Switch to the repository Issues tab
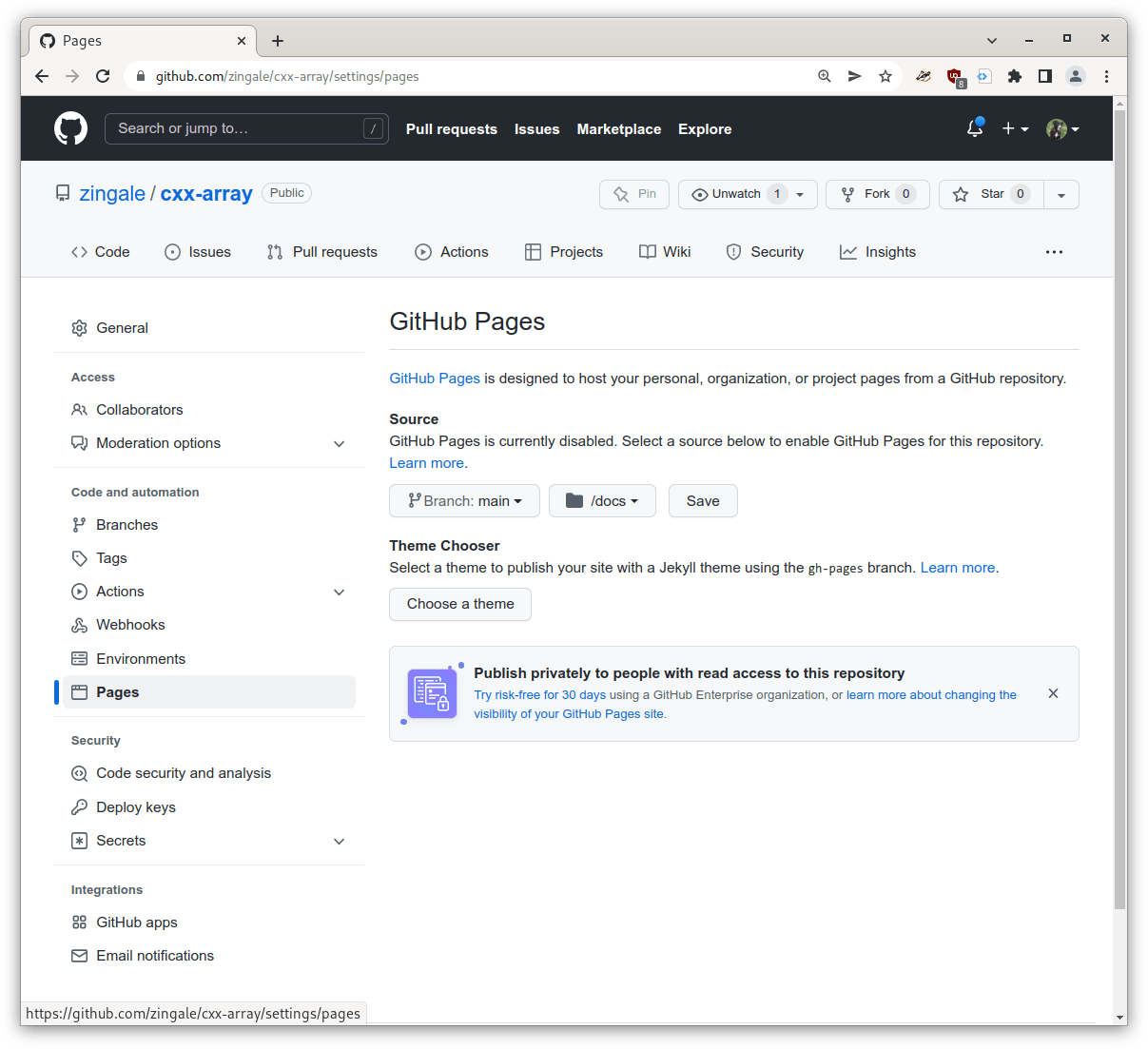 click(198, 252)
